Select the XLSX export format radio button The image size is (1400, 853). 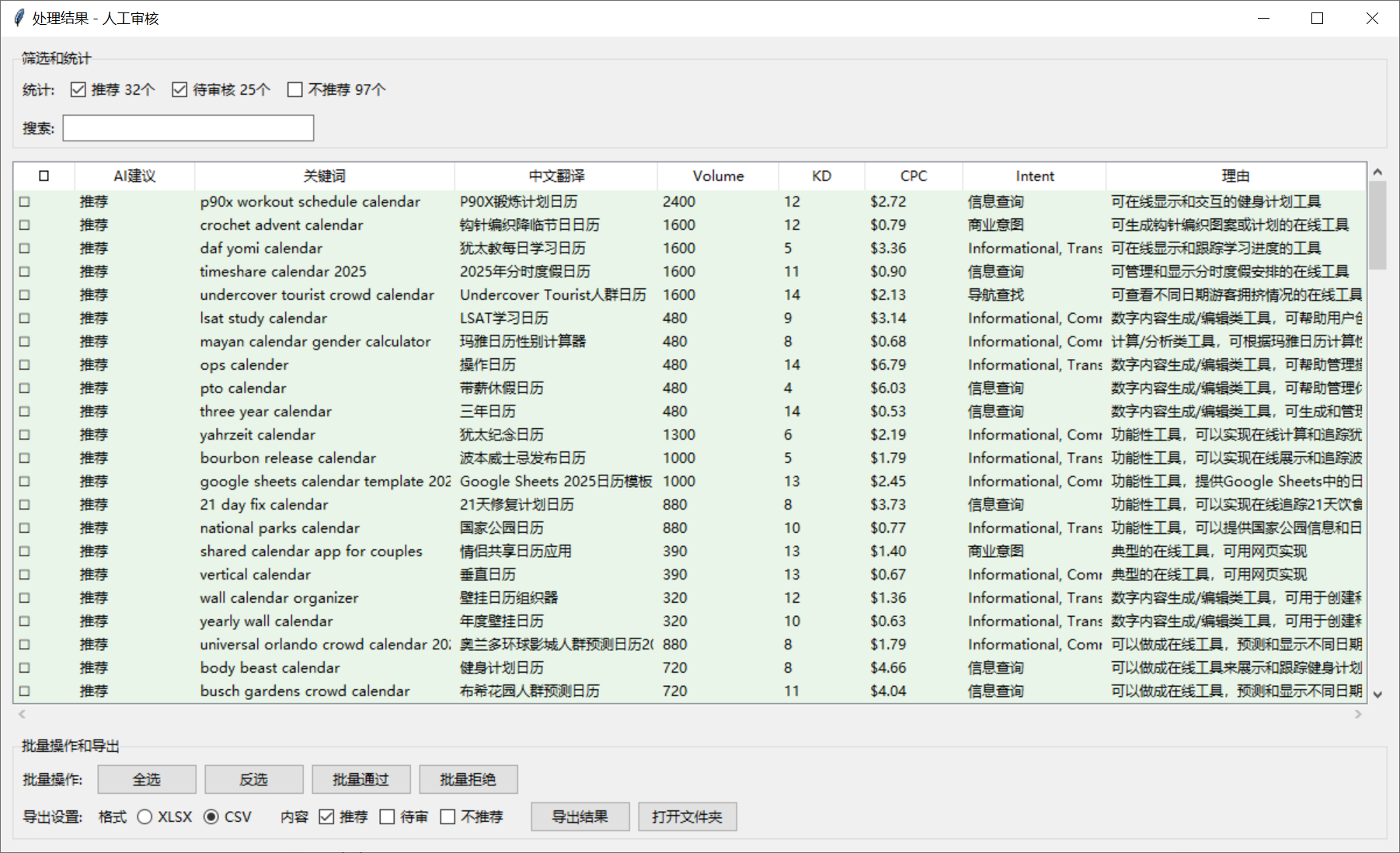coord(145,816)
